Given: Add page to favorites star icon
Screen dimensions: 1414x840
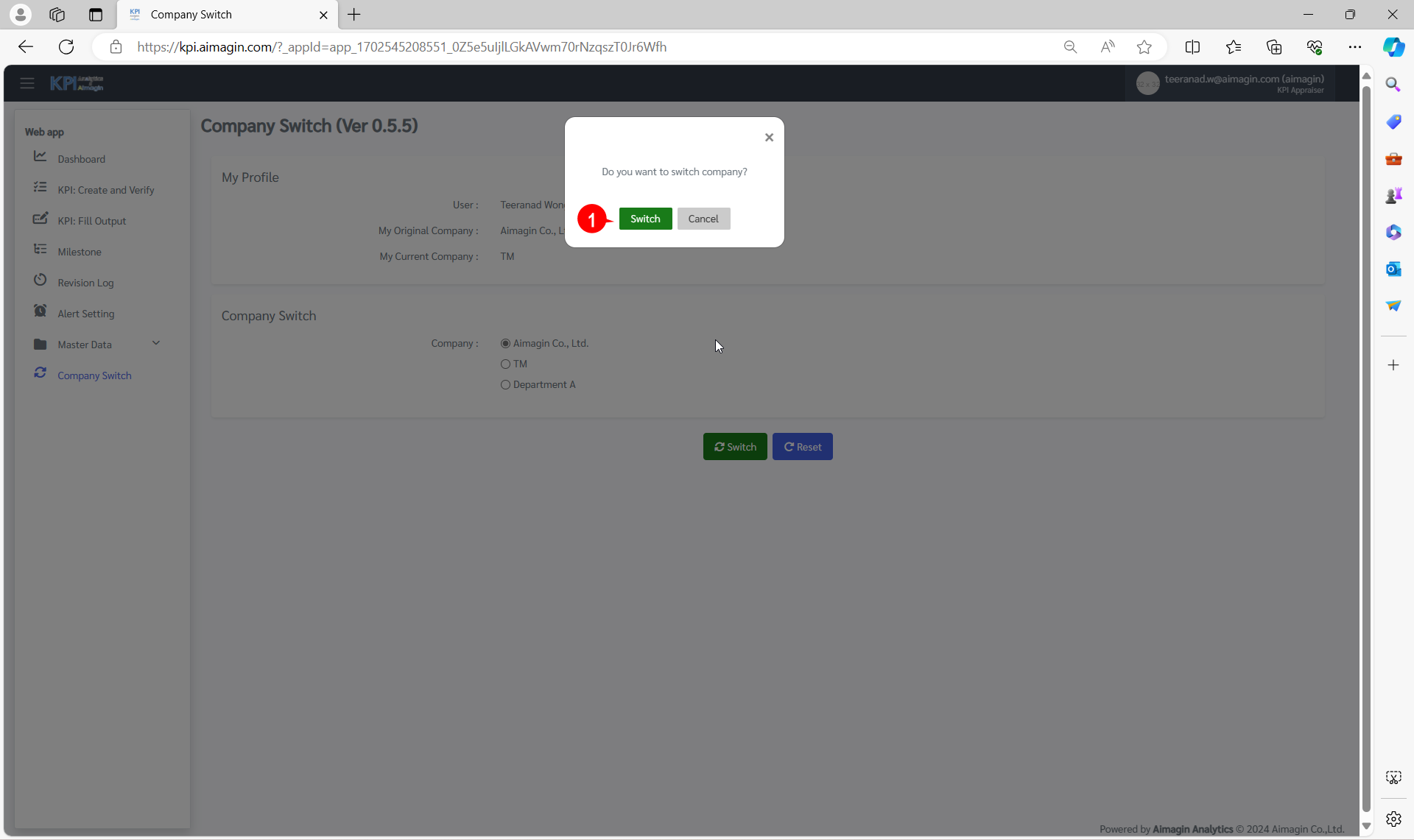Looking at the screenshot, I should click(x=1144, y=47).
